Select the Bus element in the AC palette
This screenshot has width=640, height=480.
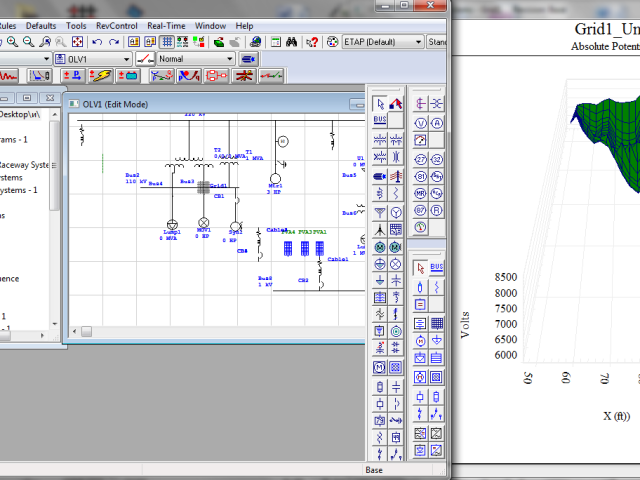(x=380, y=120)
